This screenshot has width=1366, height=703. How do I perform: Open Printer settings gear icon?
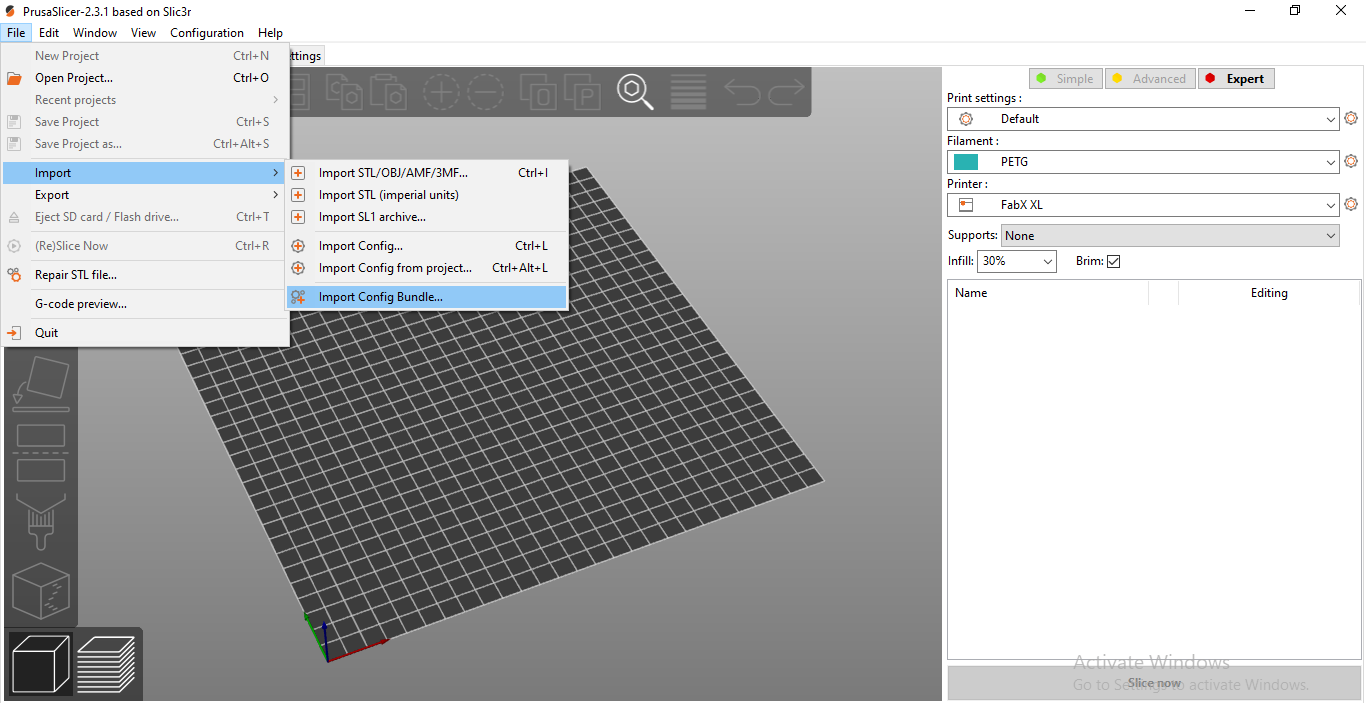[1351, 204]
